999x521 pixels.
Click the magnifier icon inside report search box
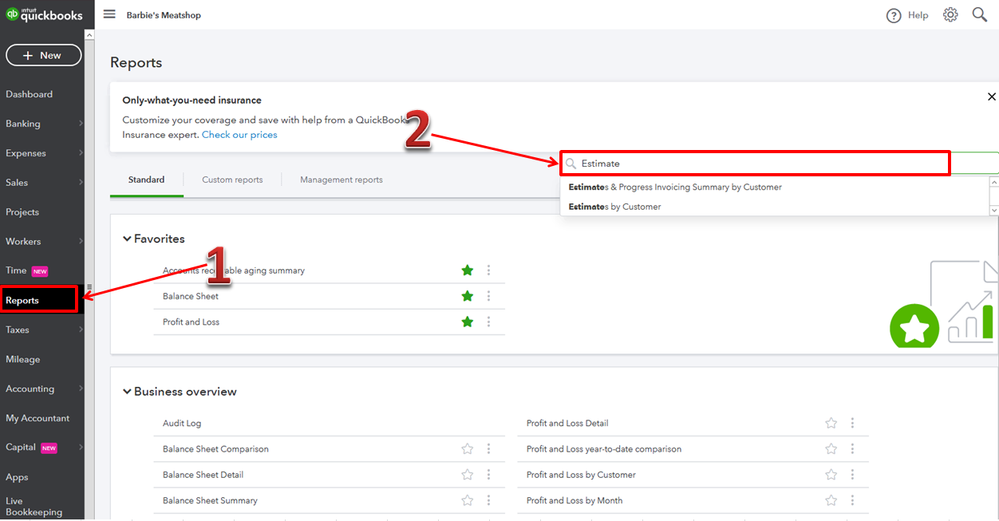pyautogui.click(x=571, y=164)
